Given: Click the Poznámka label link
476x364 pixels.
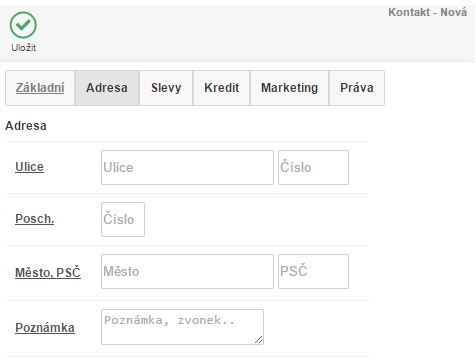Looking at the screenshot, I should pyautogui.click(x=45, y=328).
